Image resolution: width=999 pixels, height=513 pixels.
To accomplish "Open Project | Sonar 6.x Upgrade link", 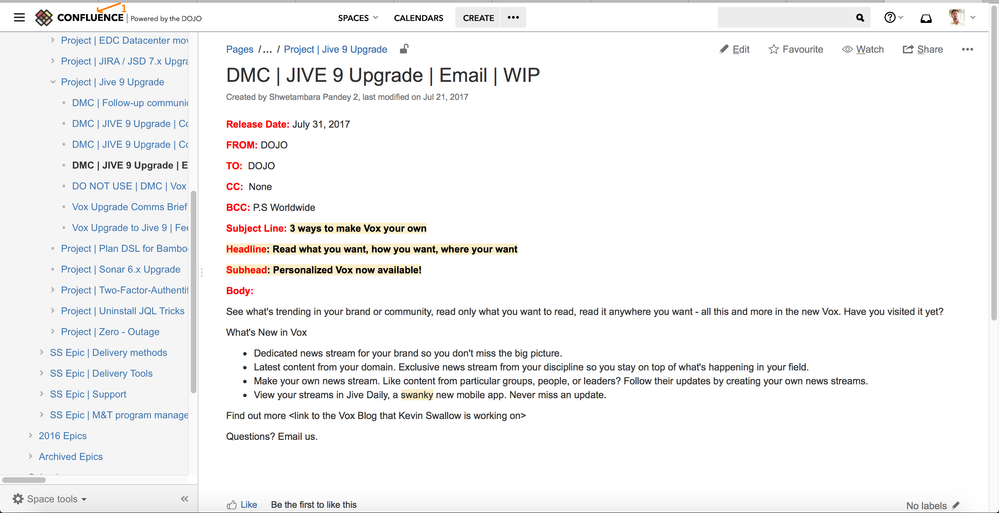I will pyautogui.click(x=120, y=270).
